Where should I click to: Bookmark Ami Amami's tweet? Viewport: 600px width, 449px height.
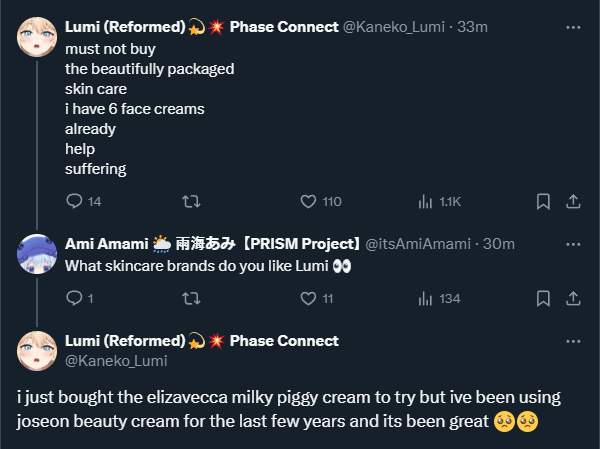click(x=543, y=298)
